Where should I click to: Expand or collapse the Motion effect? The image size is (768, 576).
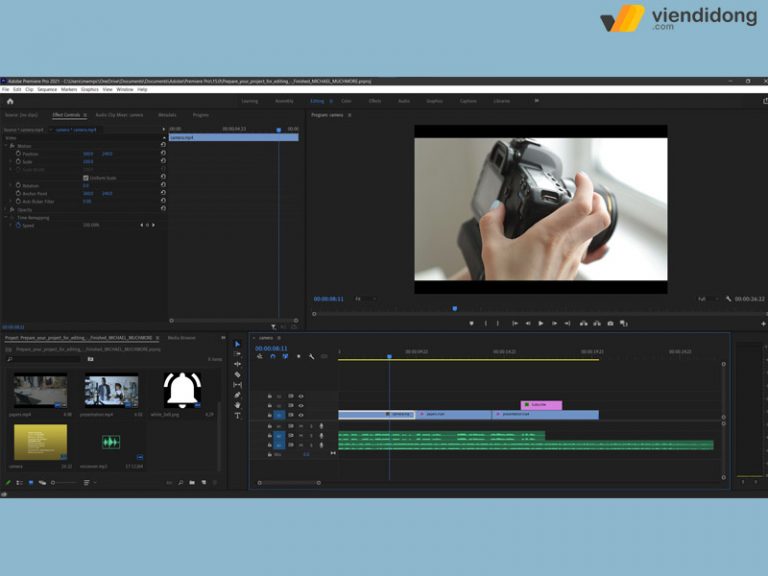click(x=6, y=145)
